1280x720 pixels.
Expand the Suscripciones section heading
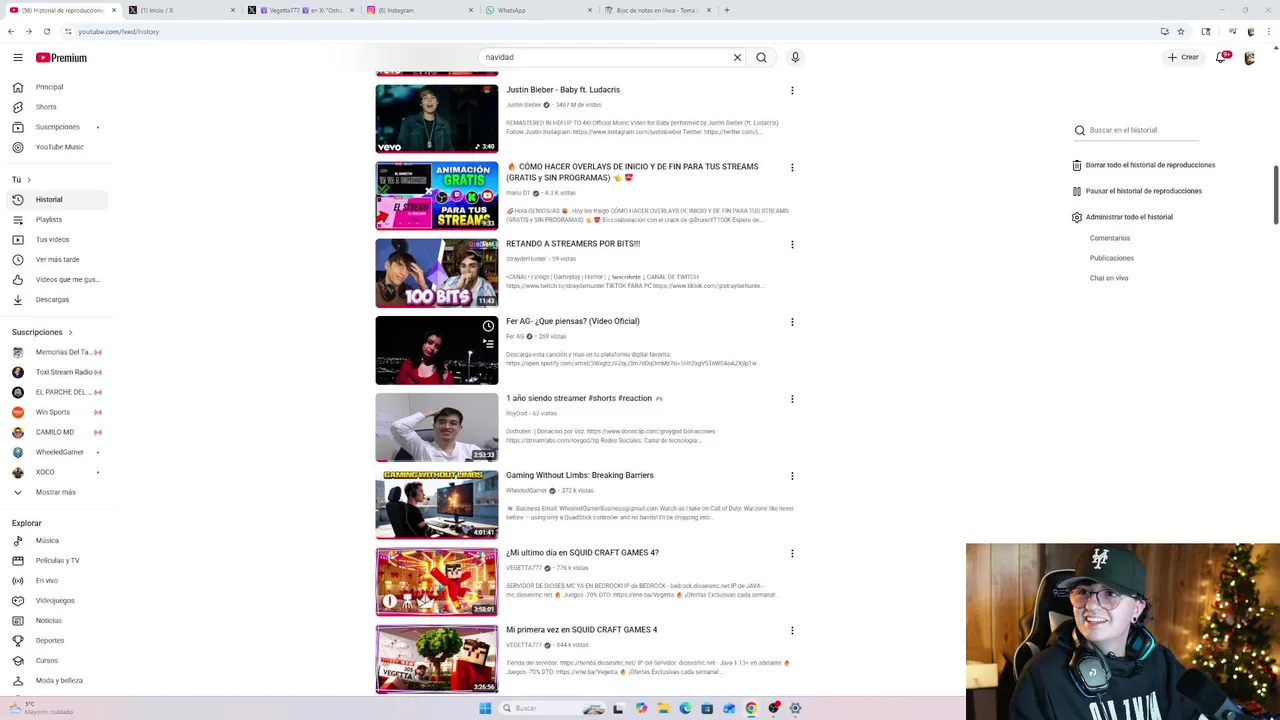pyautogui.click(x=42, y=332)
